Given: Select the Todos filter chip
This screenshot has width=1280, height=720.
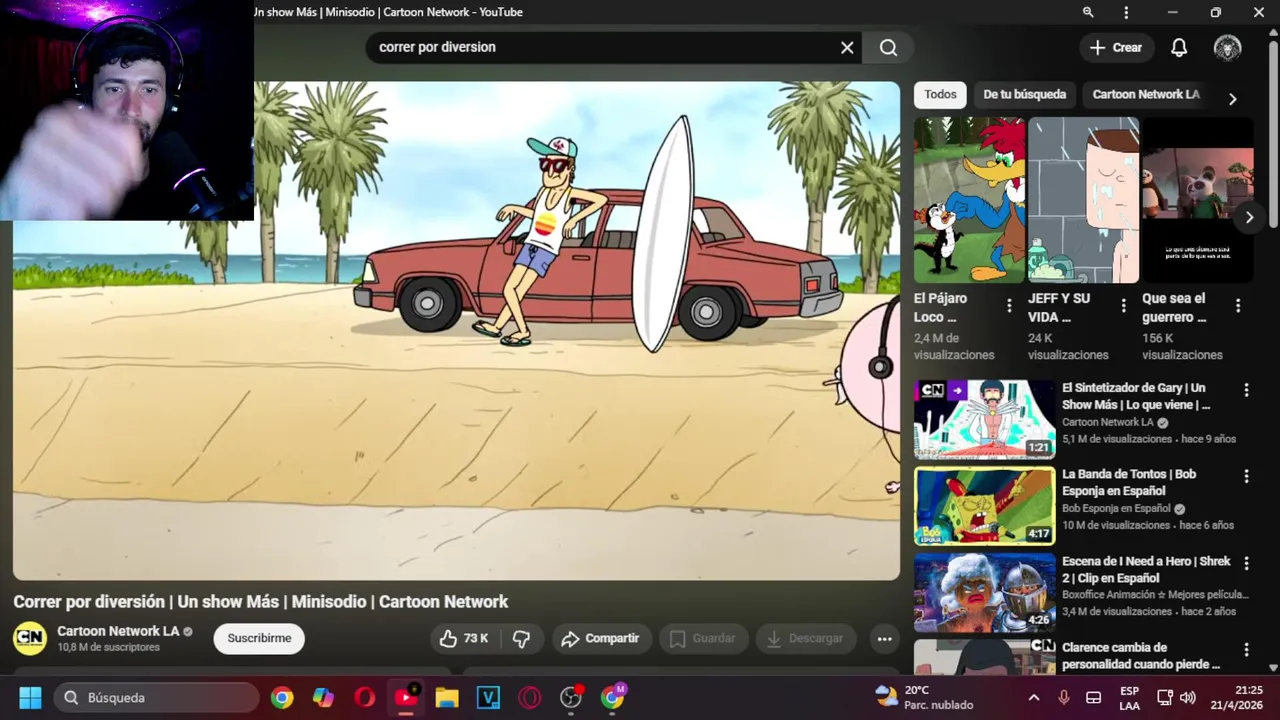Looking at the screenshot, I should point(940,94).
